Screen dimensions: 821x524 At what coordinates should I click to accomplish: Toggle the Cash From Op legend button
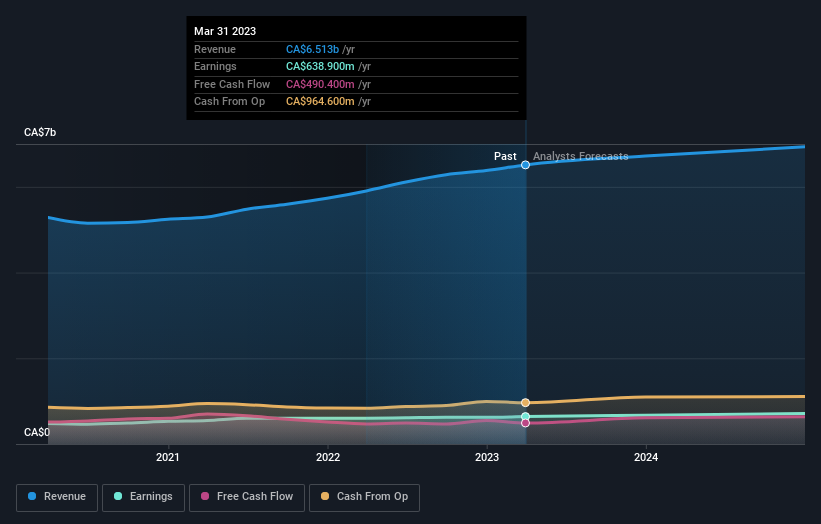pyautogui.click(x=364, y=497)
